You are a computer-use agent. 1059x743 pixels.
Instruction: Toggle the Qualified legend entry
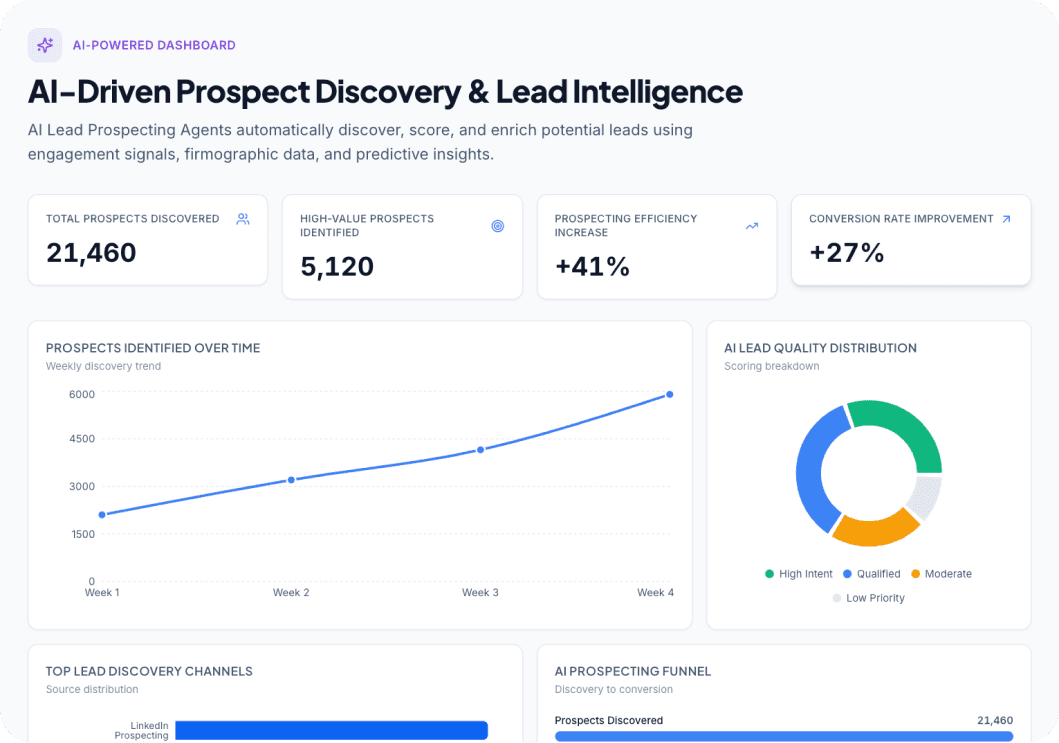point(872,574)
